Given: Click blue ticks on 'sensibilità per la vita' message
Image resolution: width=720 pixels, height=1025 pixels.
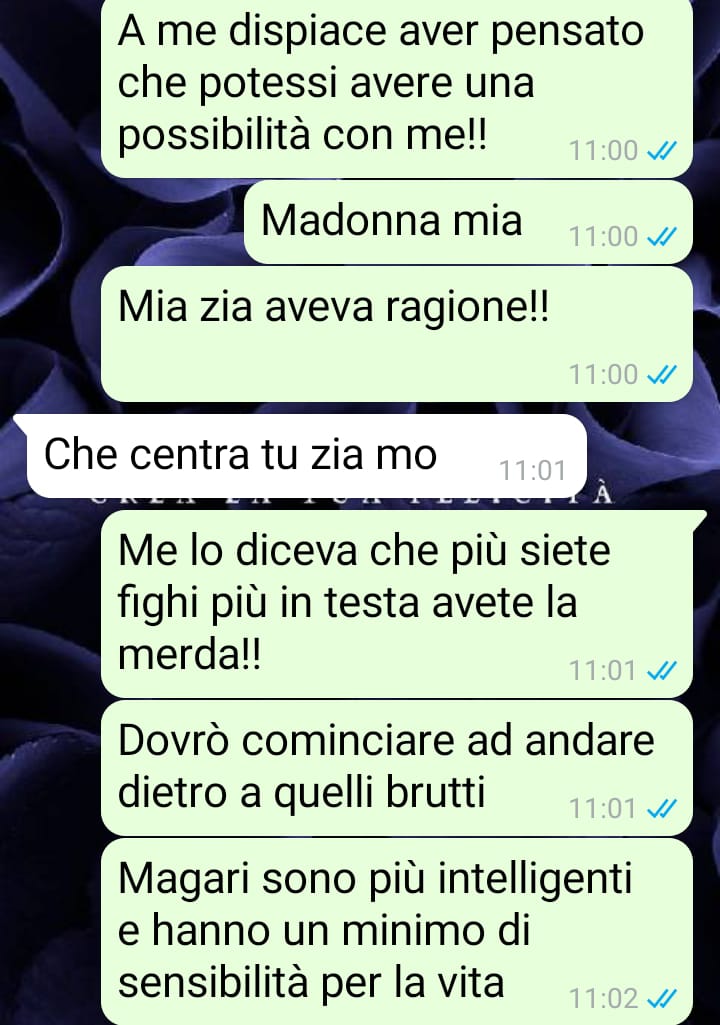Looking at the screenshot, I should coord(661,999).
